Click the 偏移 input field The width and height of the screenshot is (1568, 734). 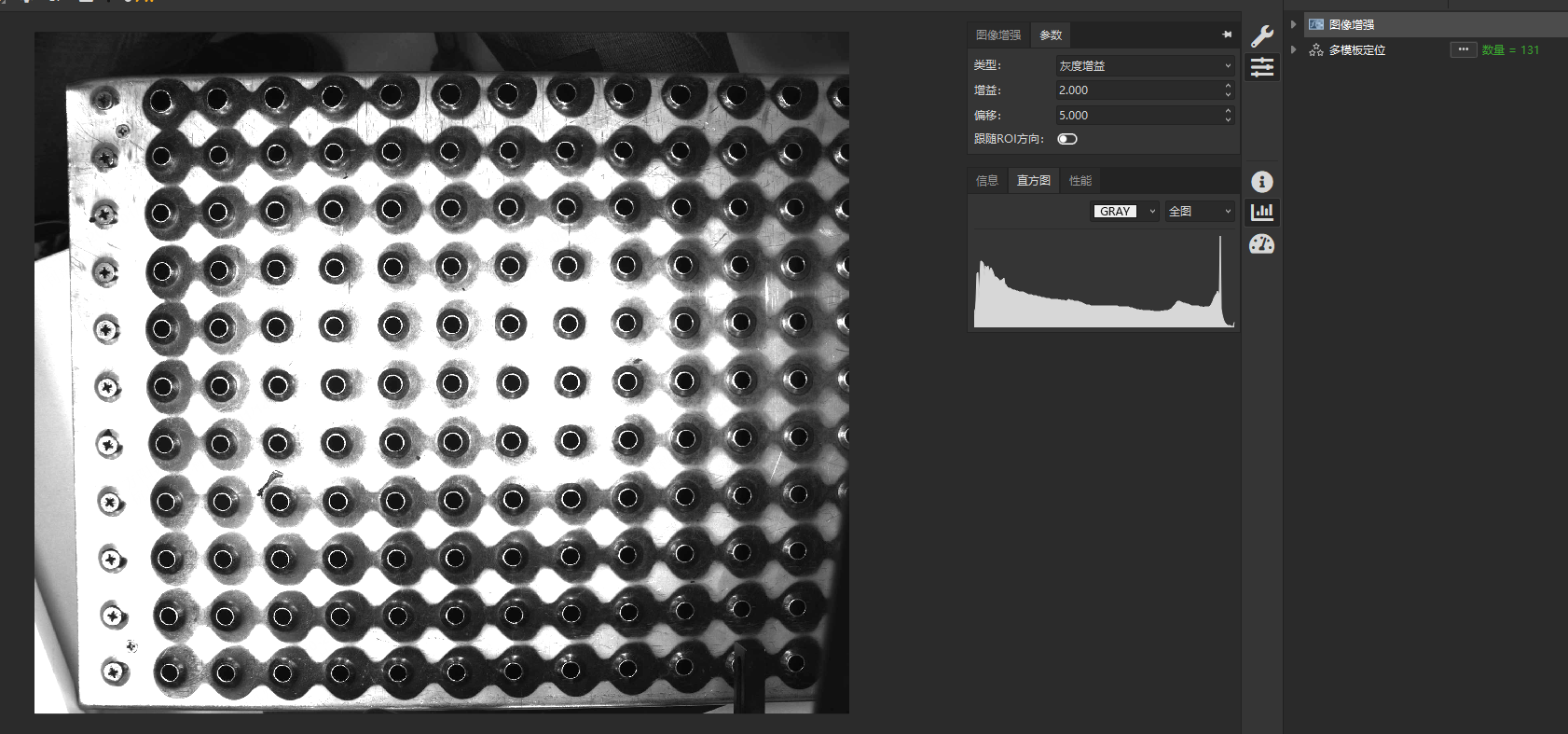[x=1137, y=116]
